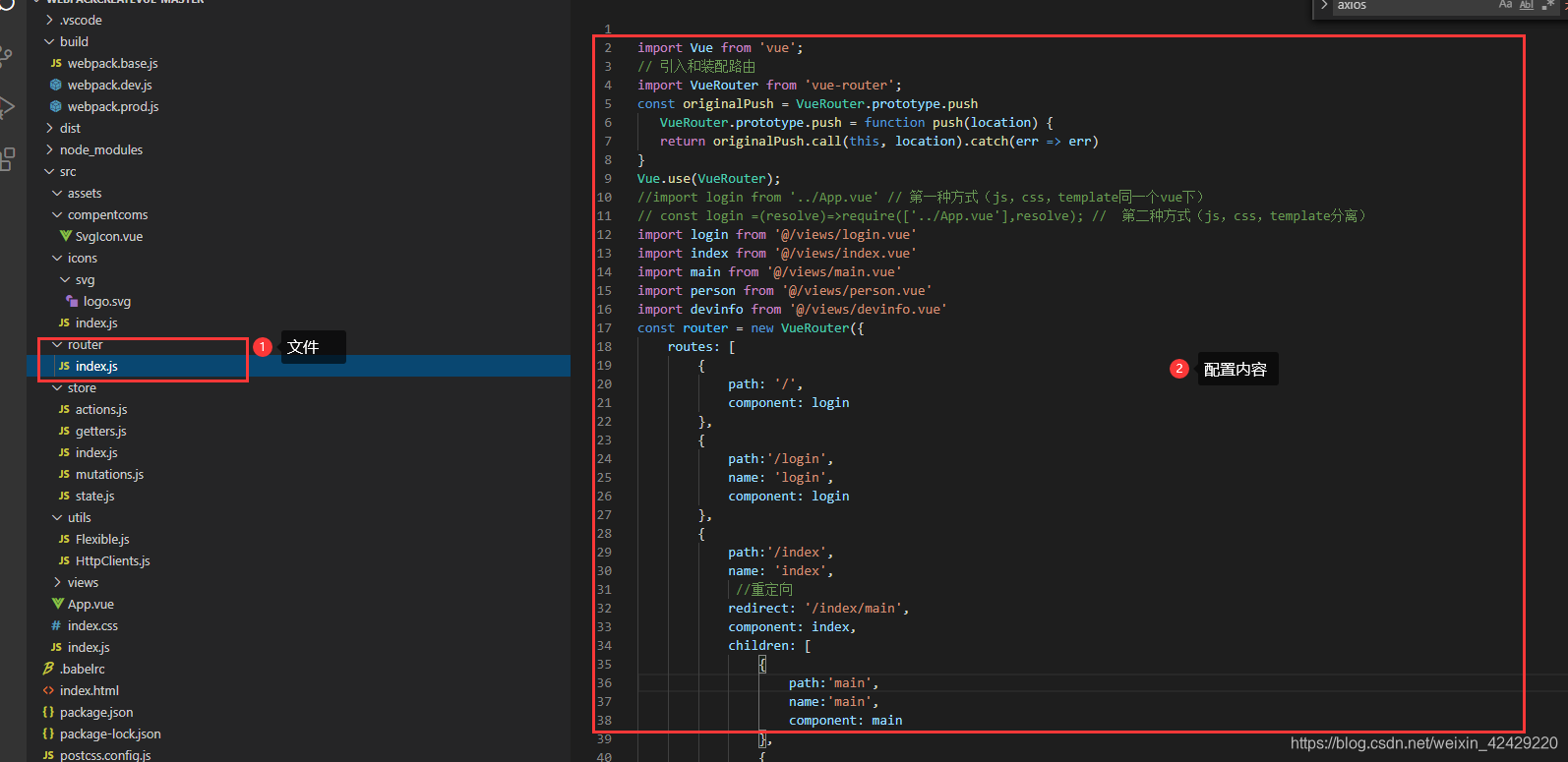
Task: Click the .babelrc Babel icon
Action: (48, 669)
